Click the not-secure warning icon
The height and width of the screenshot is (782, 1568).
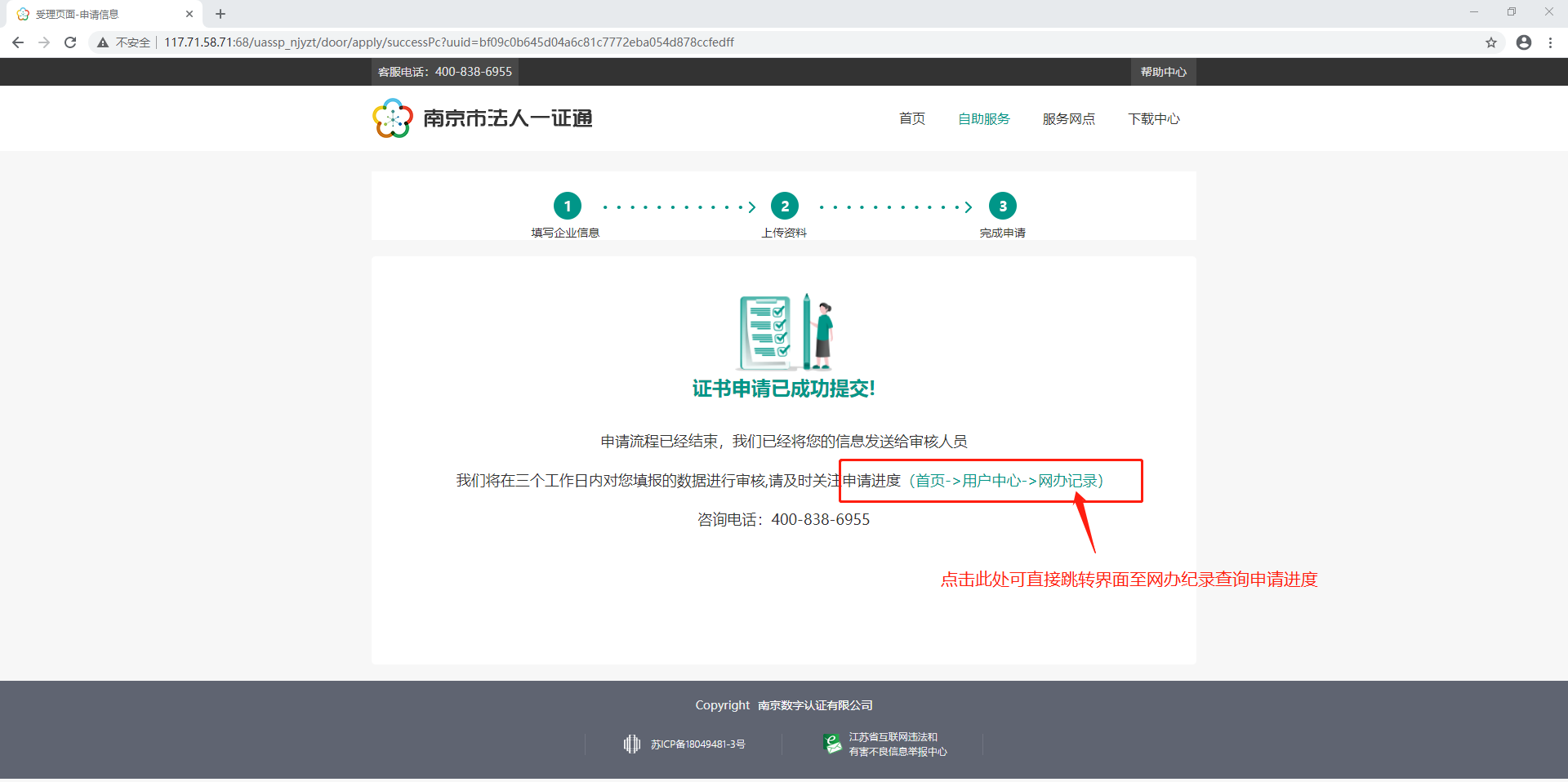click(x=103, y=42)
